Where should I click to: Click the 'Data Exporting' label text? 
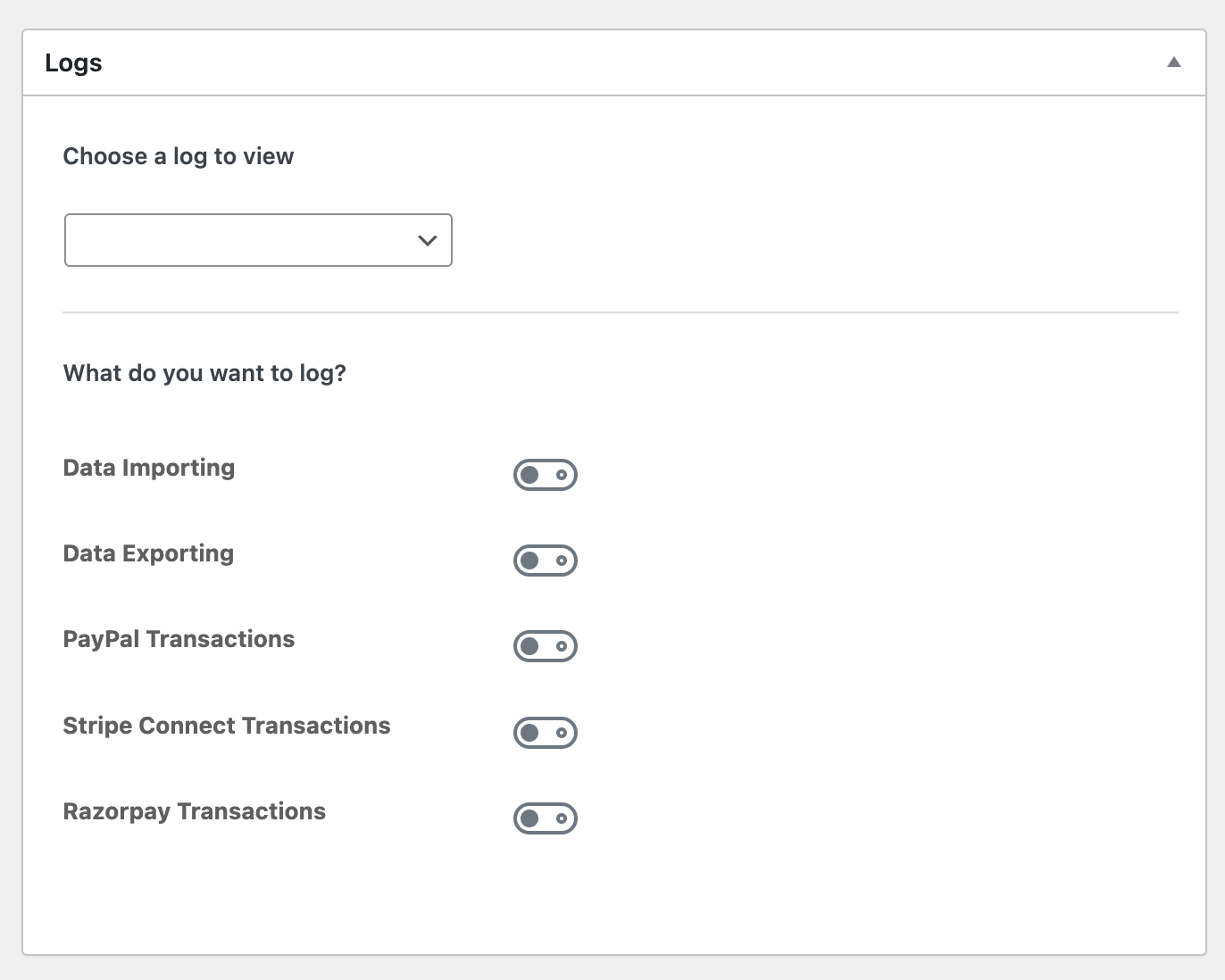[148, 553]
